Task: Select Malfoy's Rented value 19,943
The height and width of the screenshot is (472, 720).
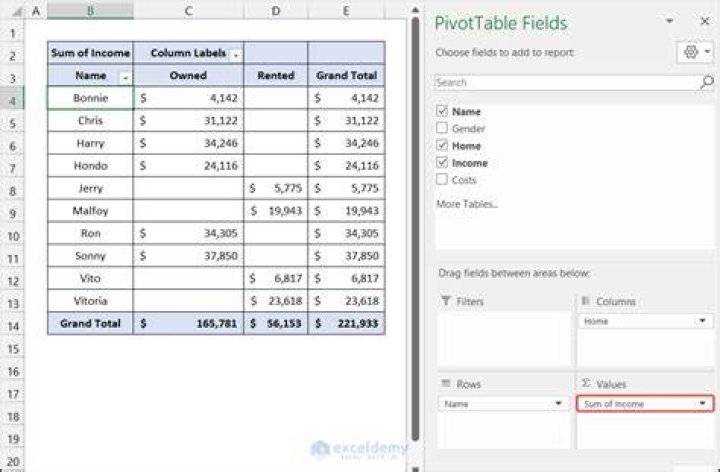Action: pos(276,211)
